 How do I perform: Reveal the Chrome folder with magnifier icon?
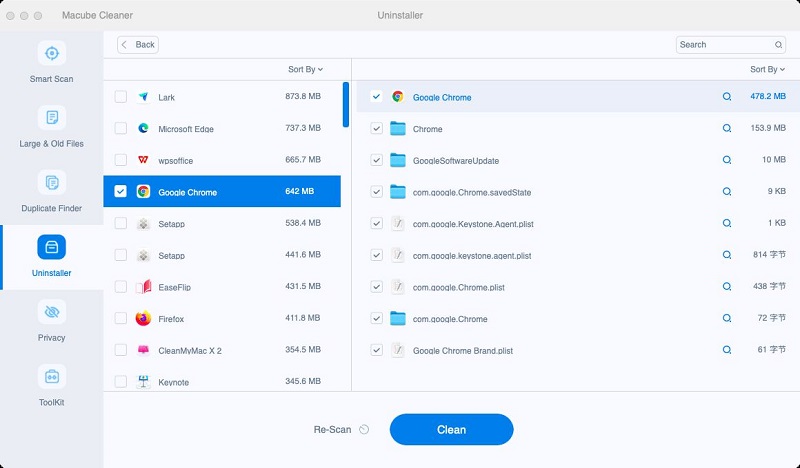[x=727, y=128]
